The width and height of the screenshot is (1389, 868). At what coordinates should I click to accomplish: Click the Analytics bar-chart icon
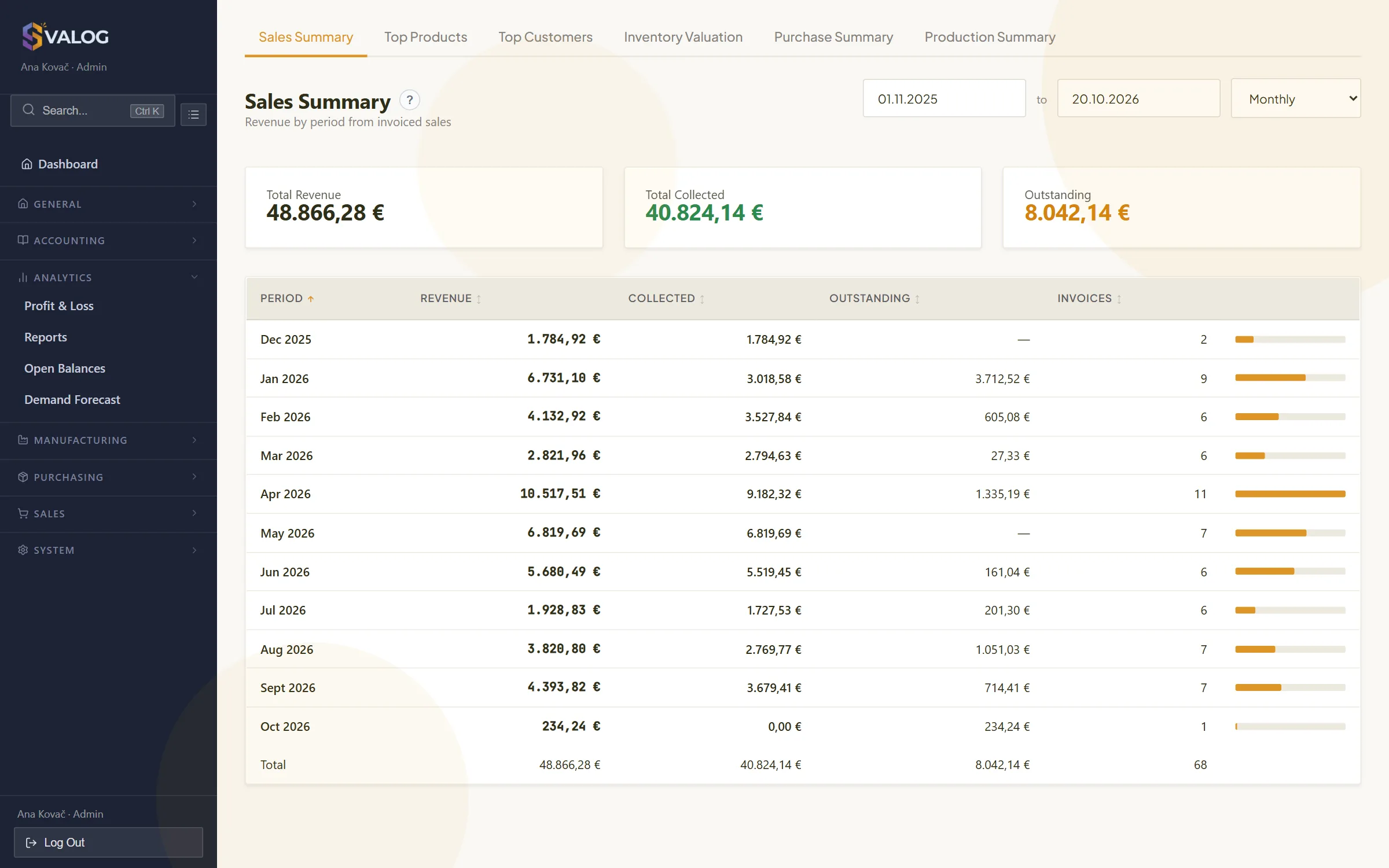[23, 277]
